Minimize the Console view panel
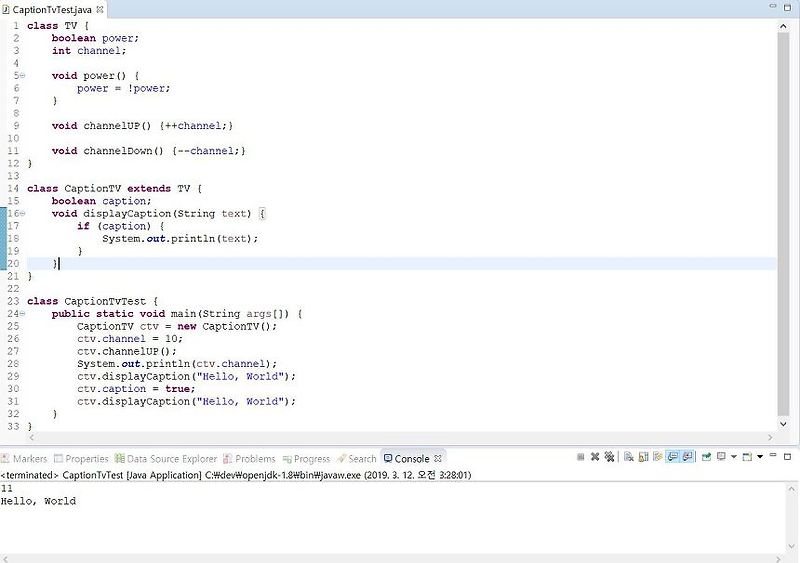Image resolution: width=800 pixels, height=563 pixels. tap(773, 455)
